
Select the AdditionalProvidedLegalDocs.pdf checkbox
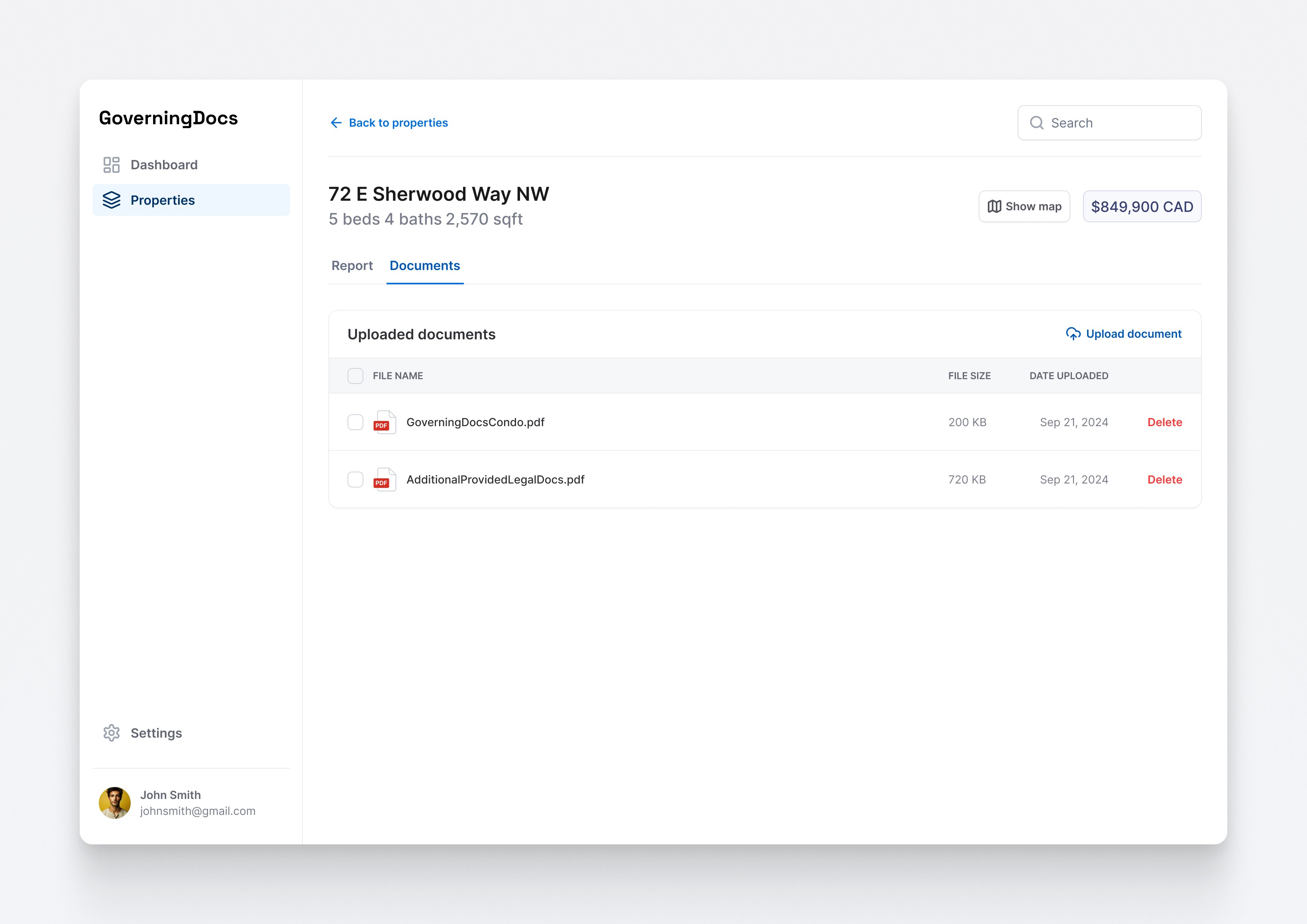coord(355,480)
